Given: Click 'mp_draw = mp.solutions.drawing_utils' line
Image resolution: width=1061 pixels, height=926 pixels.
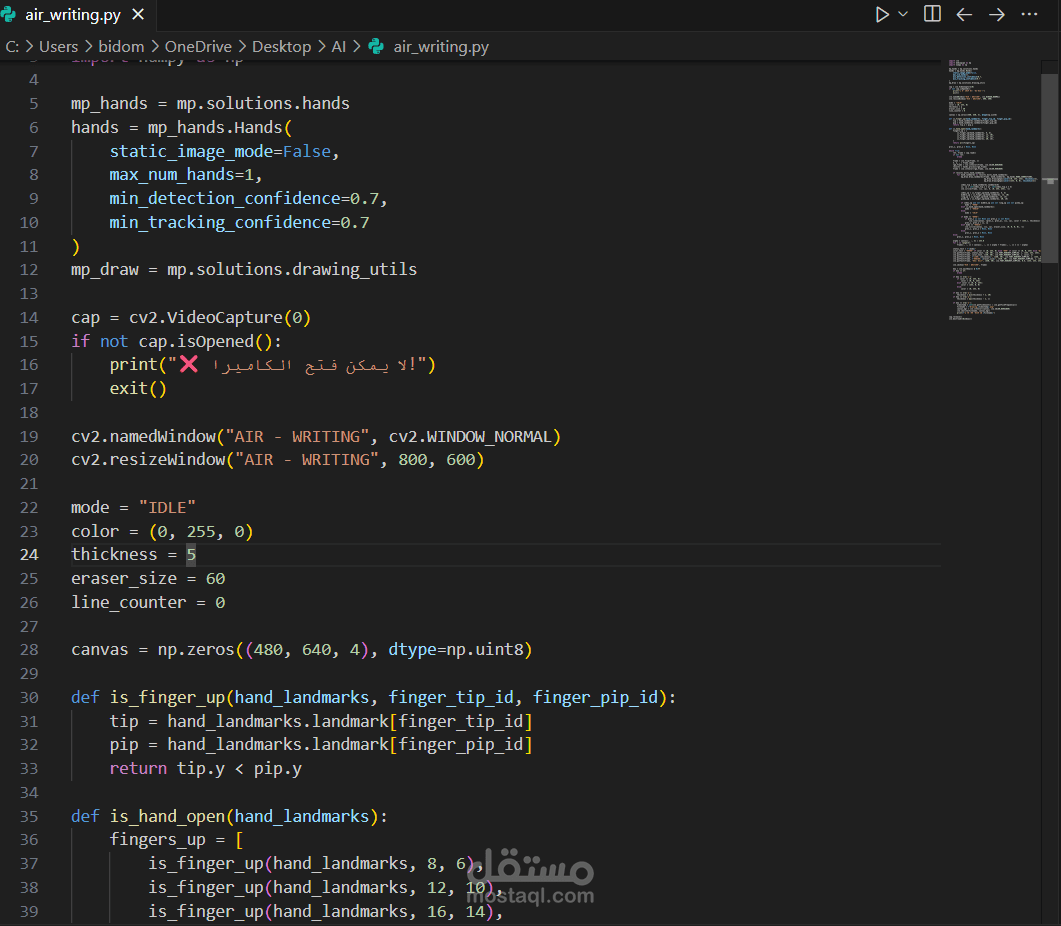Looking at the screenshot, I should (244, 270).
